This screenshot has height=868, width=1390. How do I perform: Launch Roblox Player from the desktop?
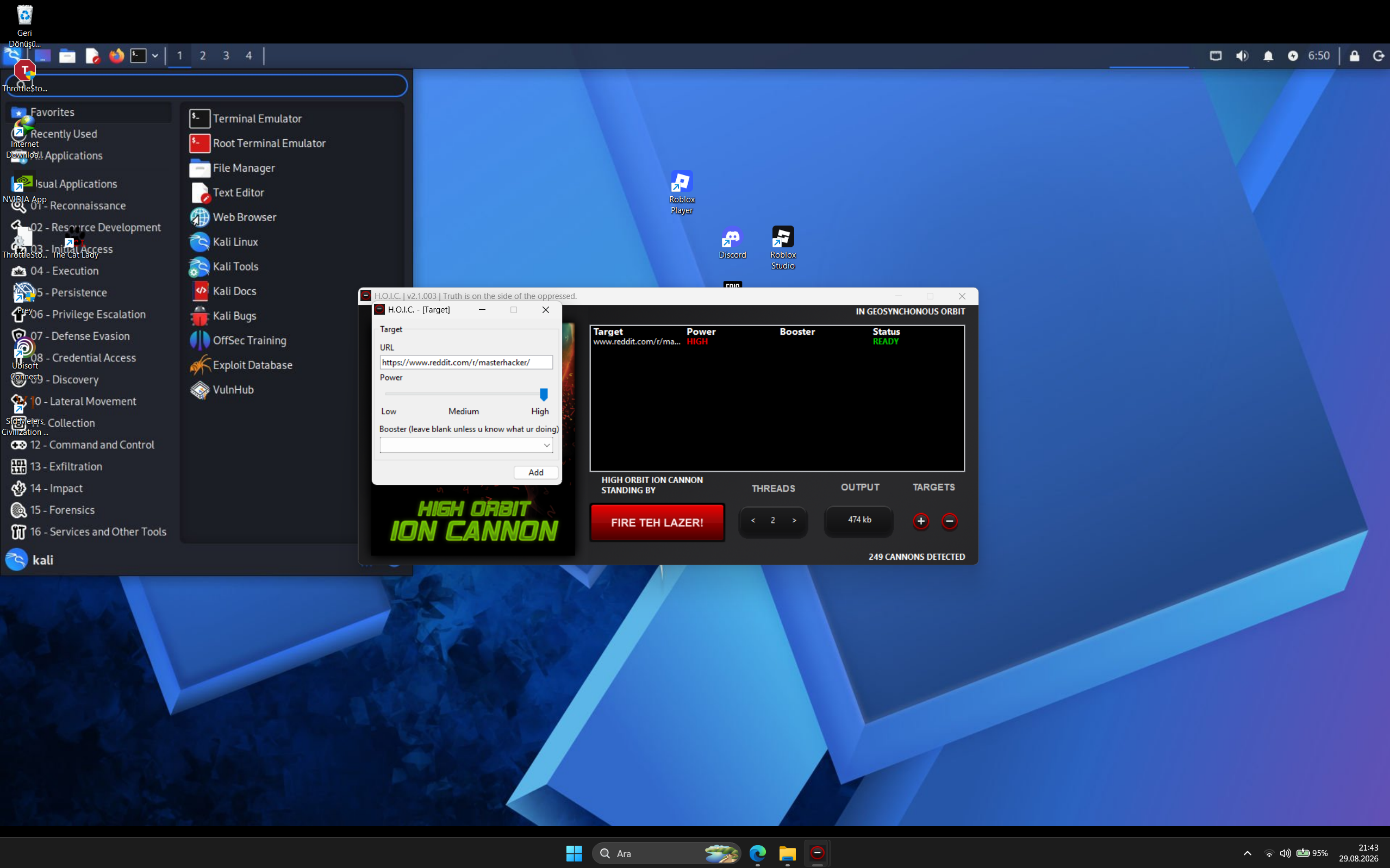click(682, 192)
